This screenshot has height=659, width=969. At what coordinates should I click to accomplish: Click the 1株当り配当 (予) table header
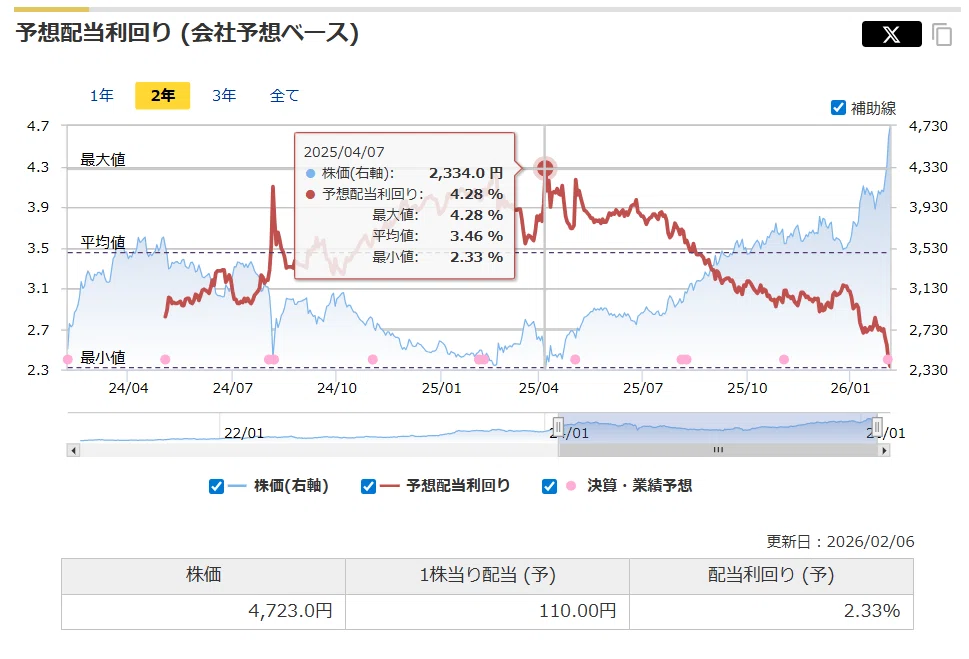pyautogui.click(x=488, y=576)
